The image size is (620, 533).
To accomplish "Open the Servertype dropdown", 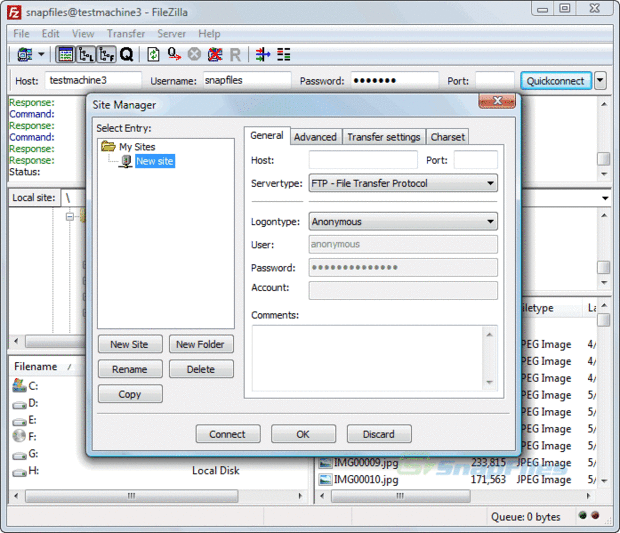I will (403, 183).
